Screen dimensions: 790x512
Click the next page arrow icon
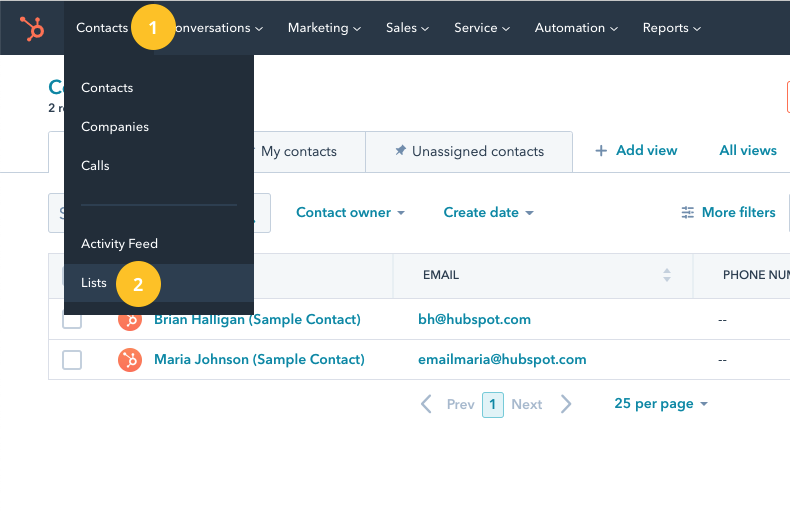[566, 404]
